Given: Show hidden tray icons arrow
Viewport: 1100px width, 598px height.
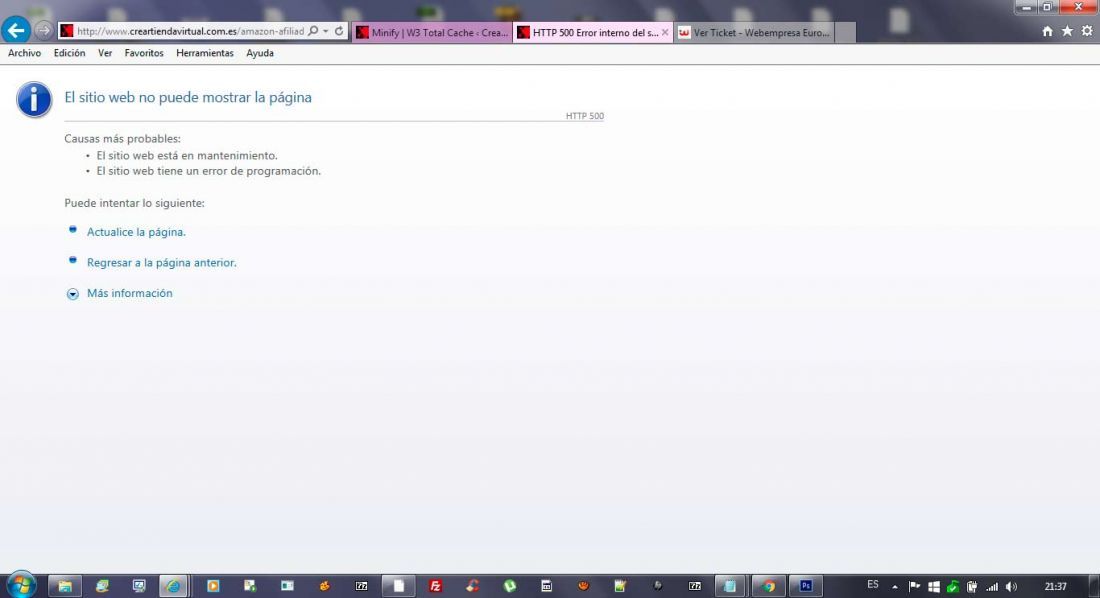Looking at the screenshot, I should click(894, 587).
